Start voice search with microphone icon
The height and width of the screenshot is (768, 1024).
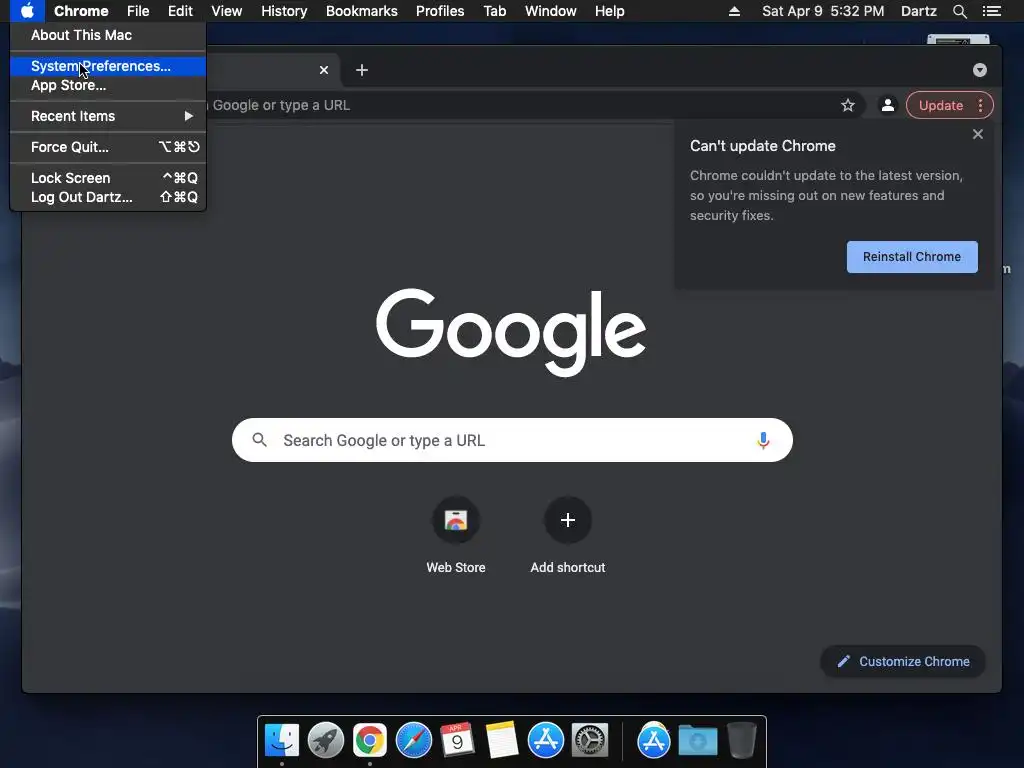tap(763, 440)
